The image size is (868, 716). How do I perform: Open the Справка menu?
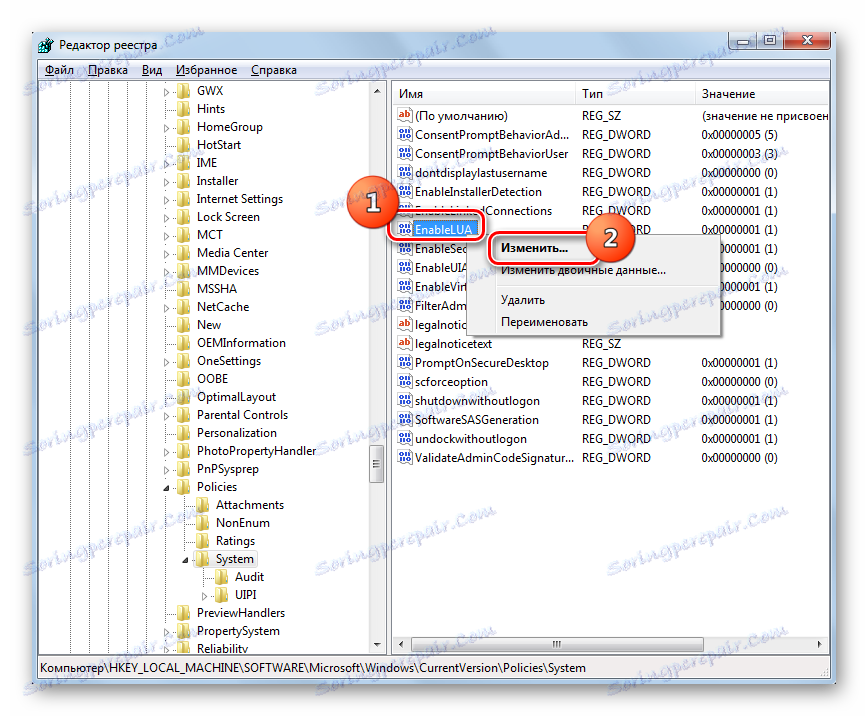[273, 70]
